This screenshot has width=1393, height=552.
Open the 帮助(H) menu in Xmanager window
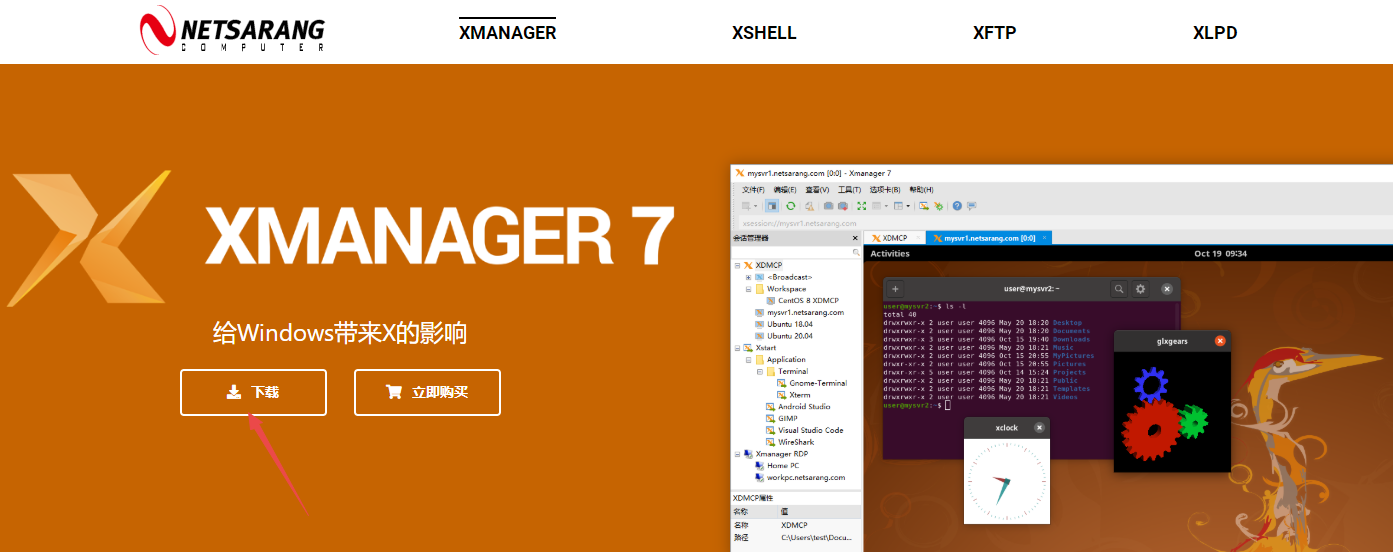click(922, 190)
